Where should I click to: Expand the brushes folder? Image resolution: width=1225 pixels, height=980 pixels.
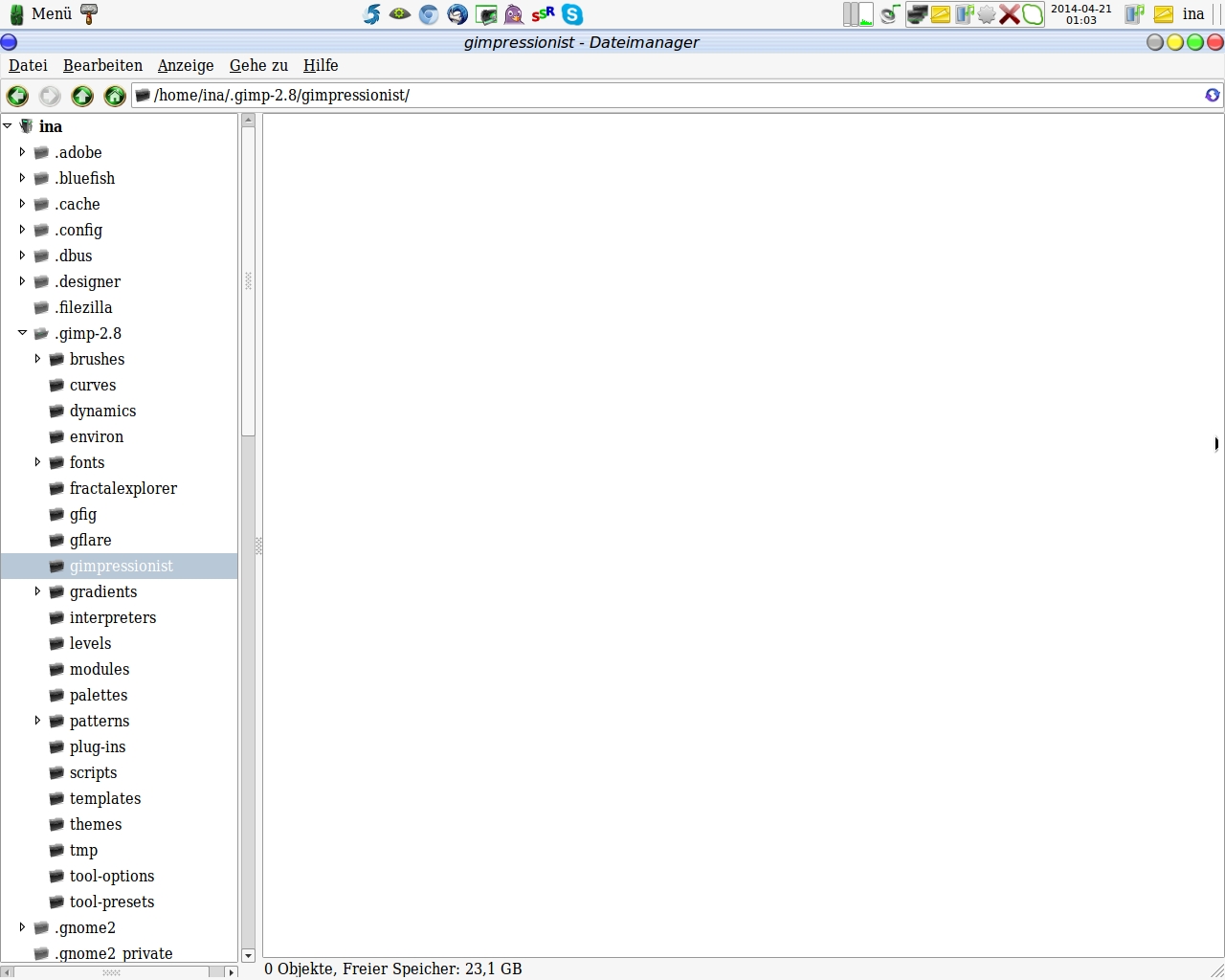point(37,358)
